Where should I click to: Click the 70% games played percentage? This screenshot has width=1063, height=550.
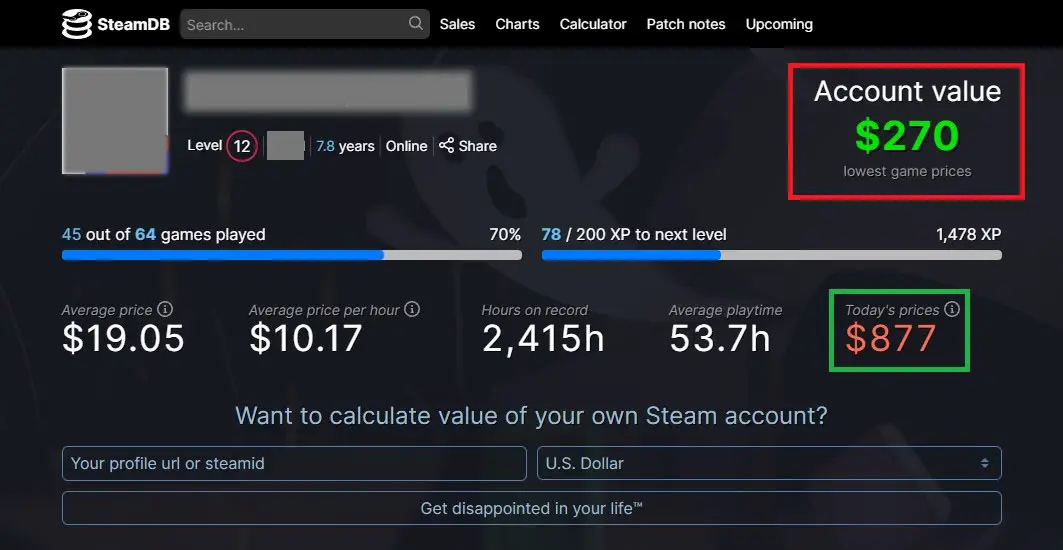pyautogui.click(x=505, y=235)
